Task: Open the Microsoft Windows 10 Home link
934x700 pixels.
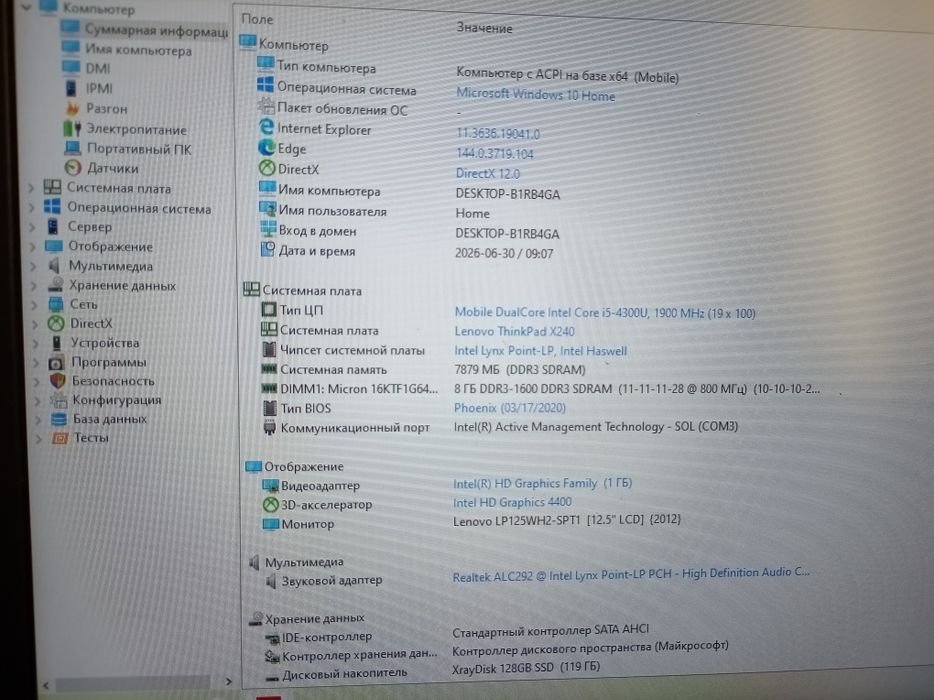Action: [x=536, y=95]
